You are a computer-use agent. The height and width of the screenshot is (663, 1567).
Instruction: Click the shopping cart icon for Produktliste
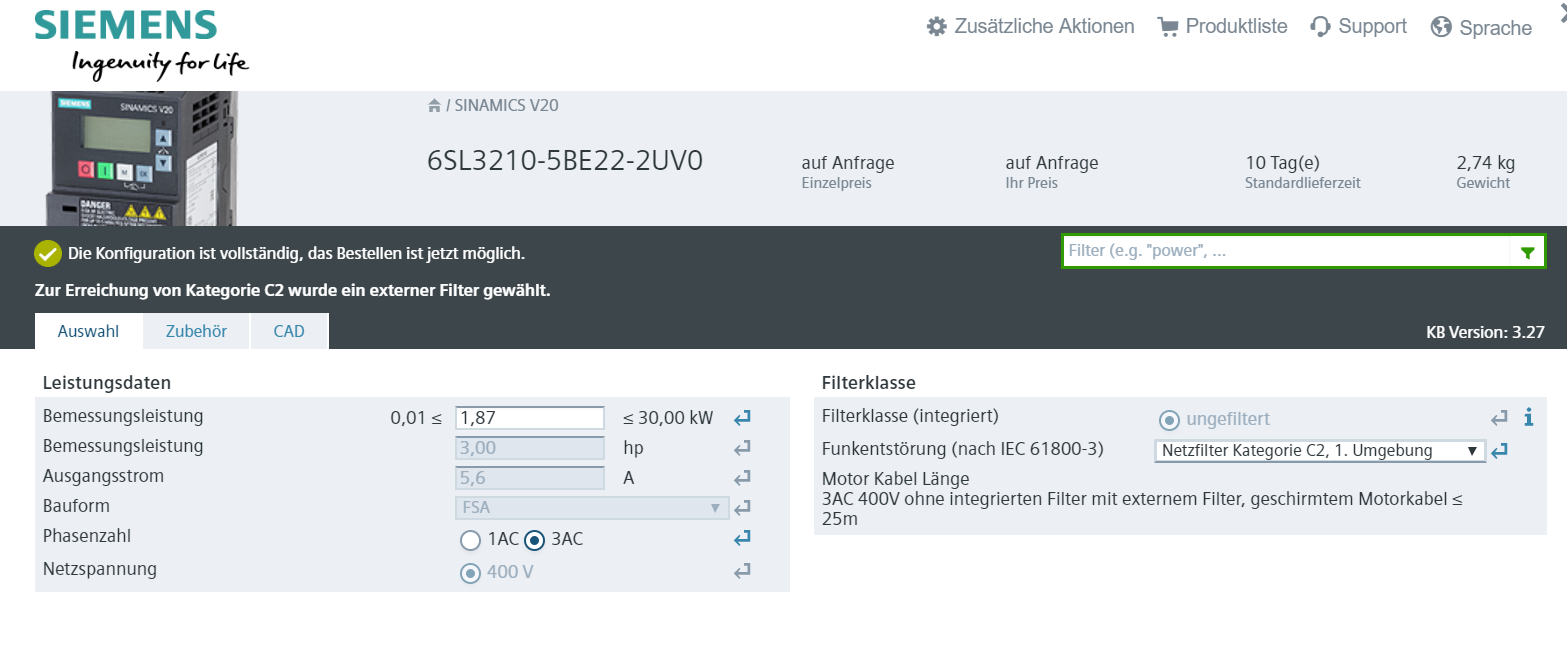click(1167, 27)
